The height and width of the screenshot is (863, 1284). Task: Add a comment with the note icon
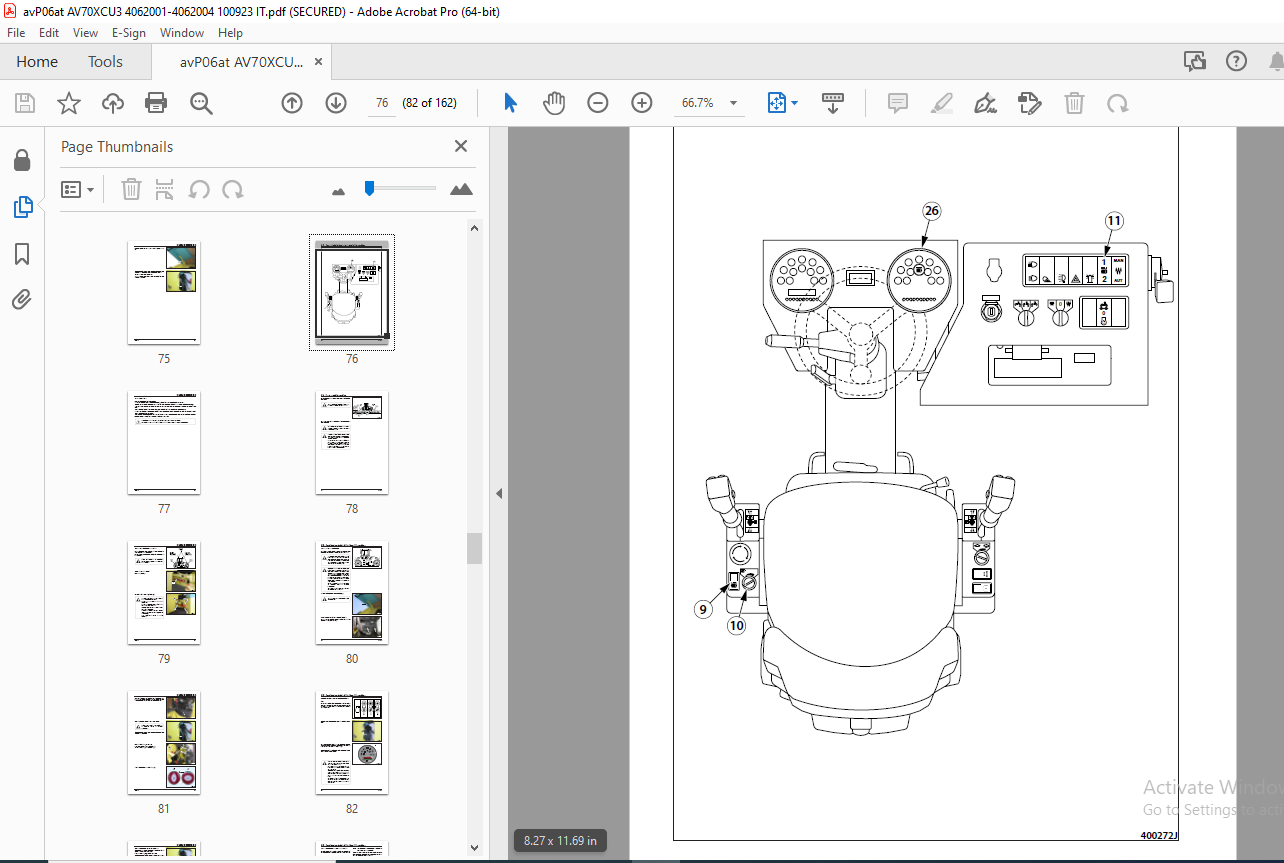click(898, 103)
